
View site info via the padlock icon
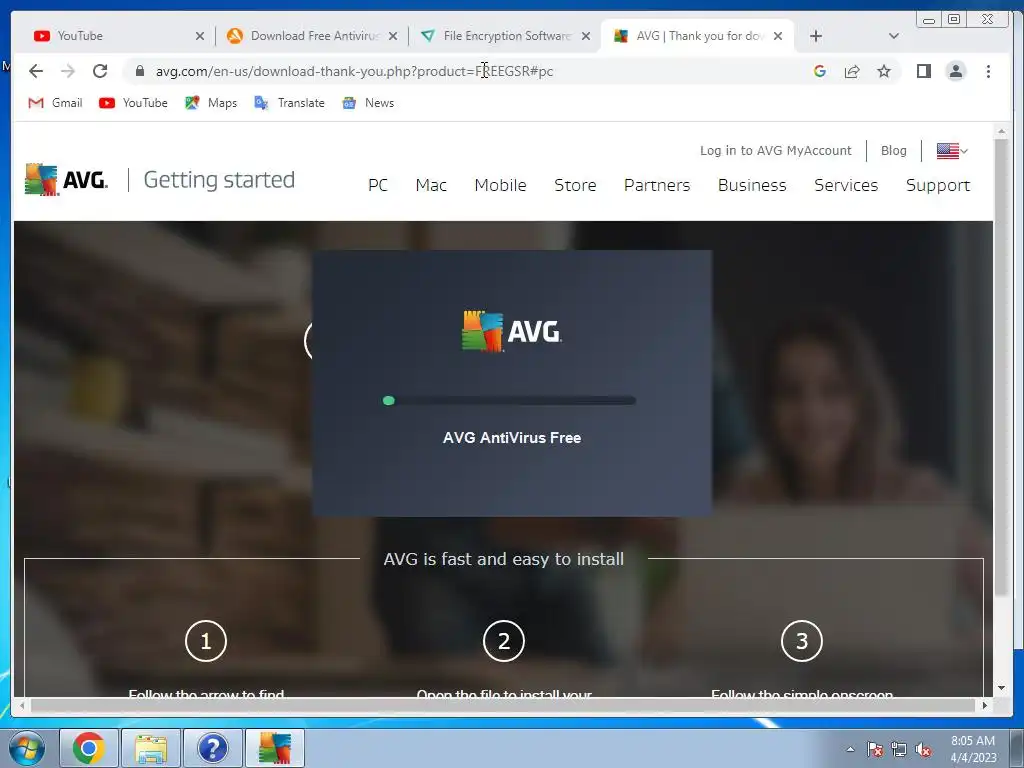[x=140, y=71]
